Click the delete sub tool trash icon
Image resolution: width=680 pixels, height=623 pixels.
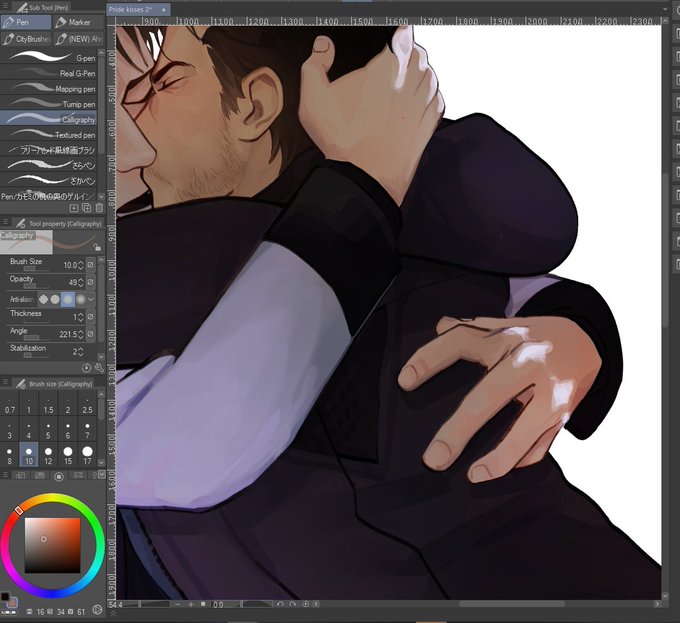click(x=99, y=208)
